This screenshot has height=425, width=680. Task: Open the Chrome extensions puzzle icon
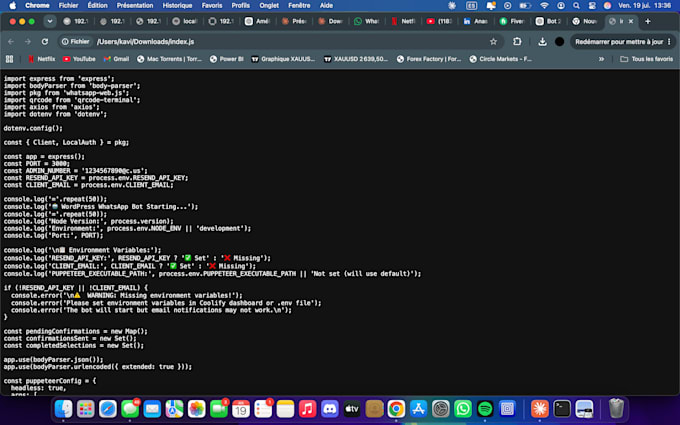tap(517, 42)
